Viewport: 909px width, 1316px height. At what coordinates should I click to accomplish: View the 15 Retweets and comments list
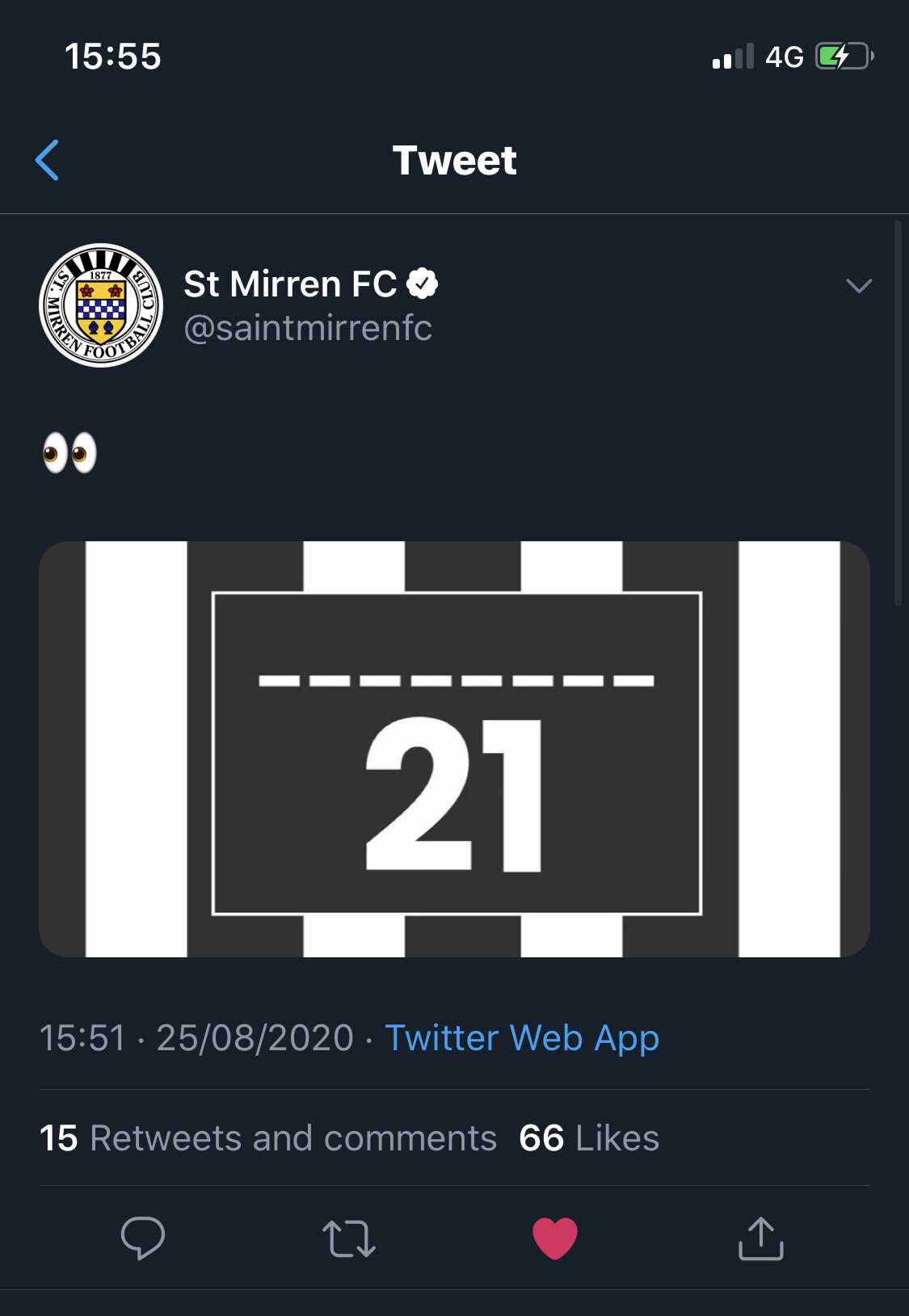coord(267,1137)
